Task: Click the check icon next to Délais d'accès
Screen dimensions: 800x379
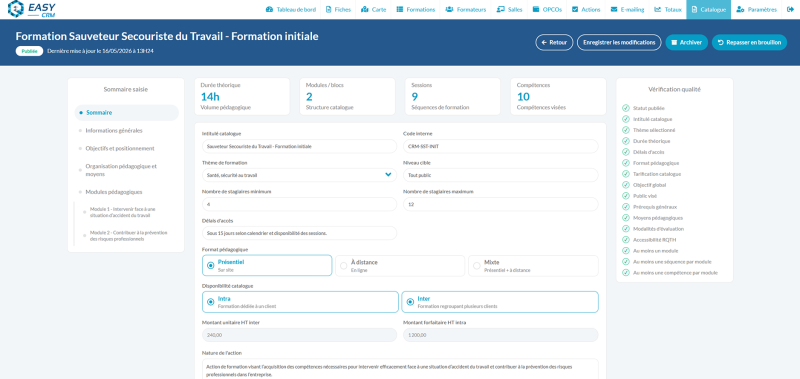Action: click(x=626, y=152)
